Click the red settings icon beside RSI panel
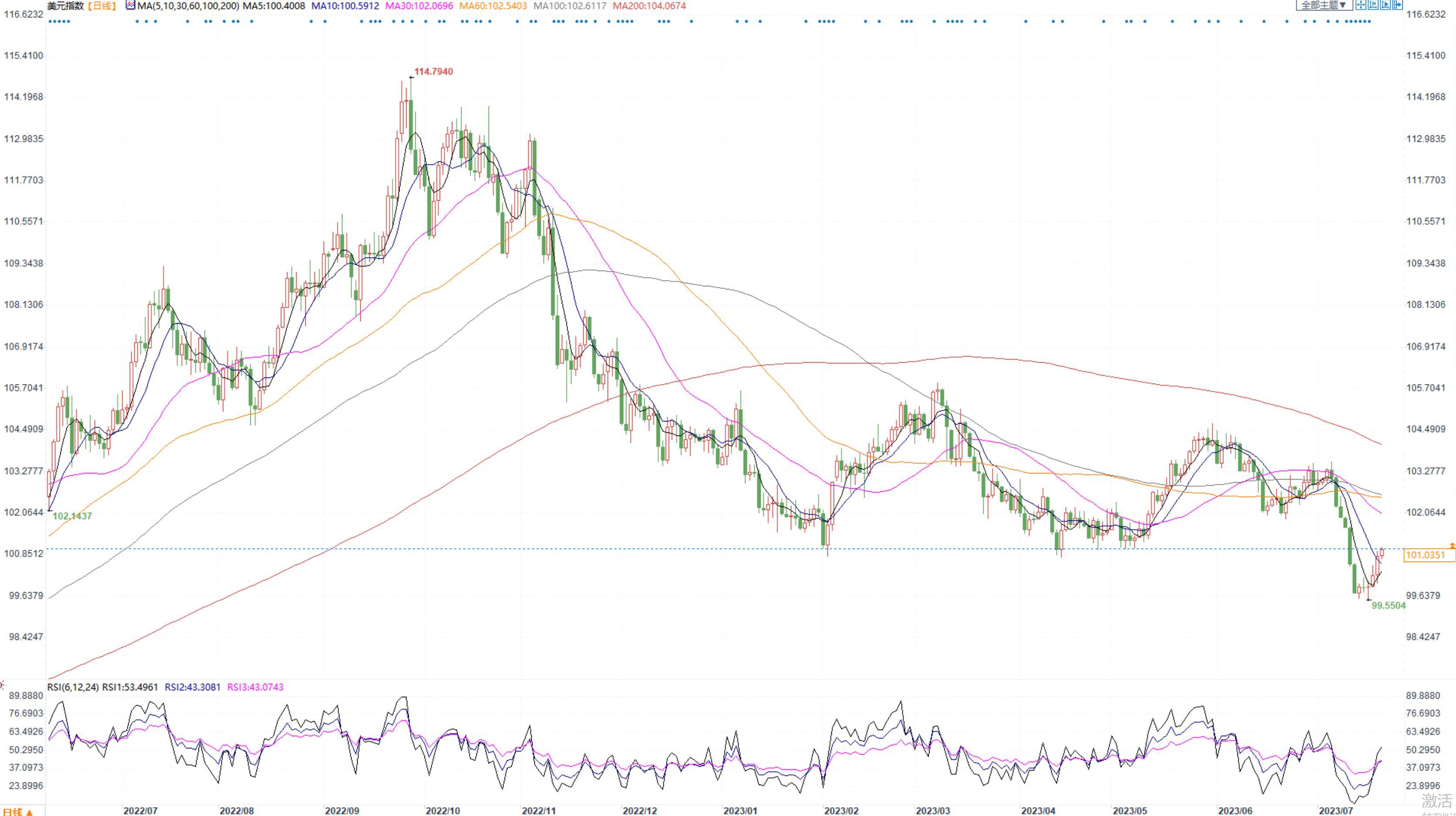Screen dimensions: 1456x816 2,686
